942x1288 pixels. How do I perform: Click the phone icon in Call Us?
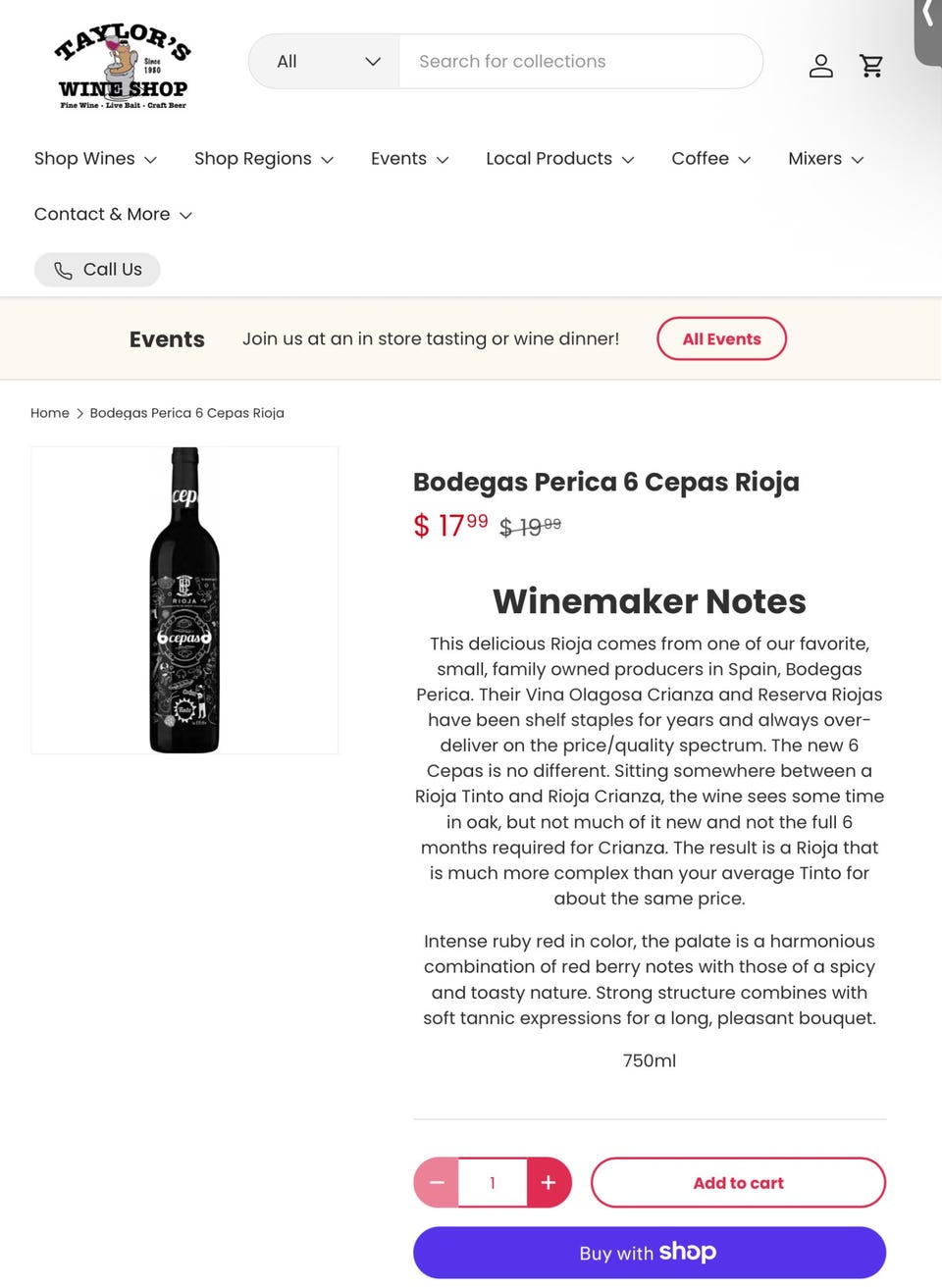pyautogui.click(x=63, y=271)
